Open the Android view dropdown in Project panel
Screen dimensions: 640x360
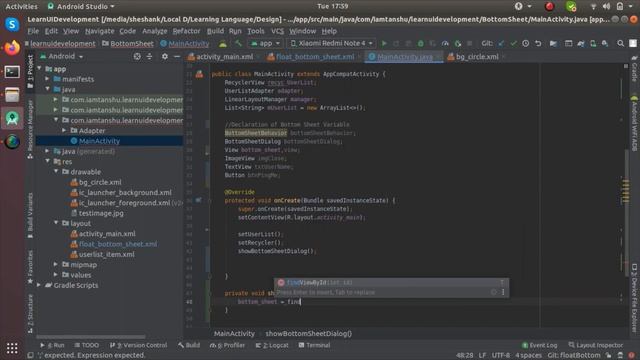click(61, 56)
